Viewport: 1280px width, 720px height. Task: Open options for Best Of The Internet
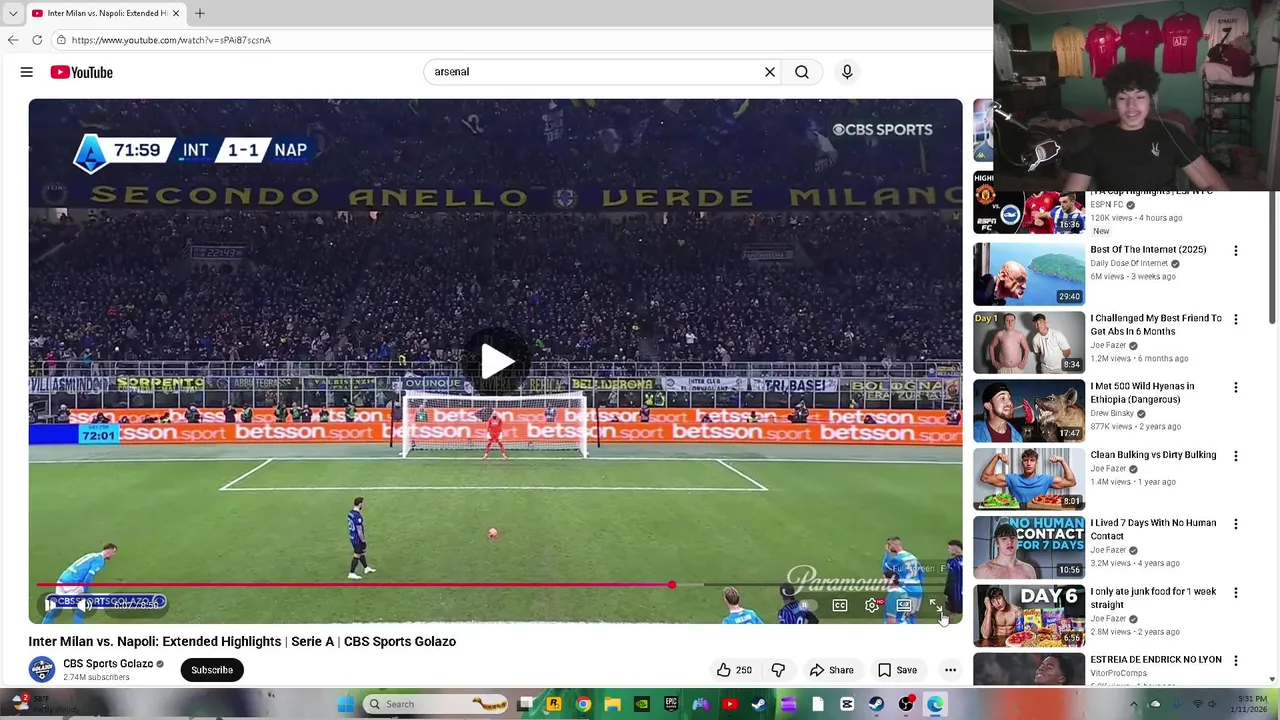(1235, 251)
